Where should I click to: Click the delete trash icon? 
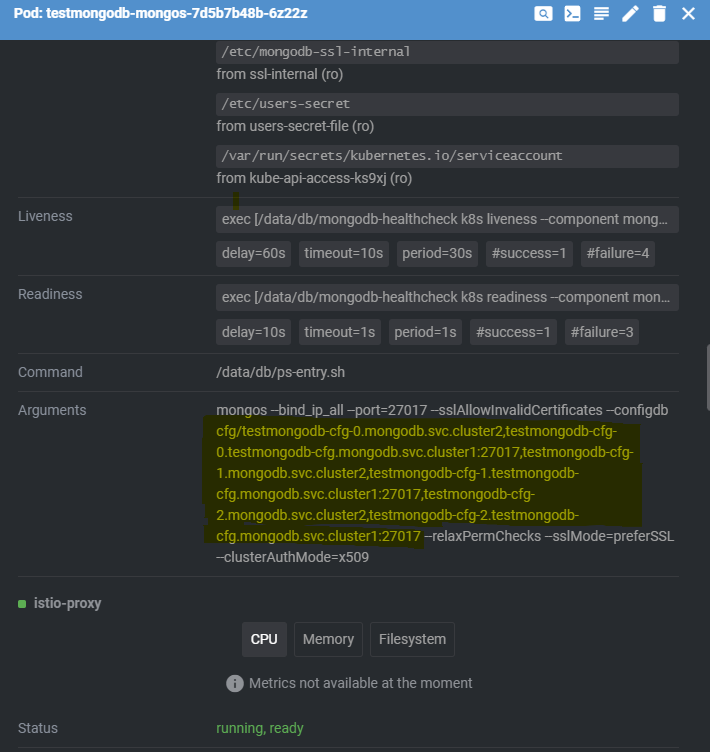pos(660,13)
